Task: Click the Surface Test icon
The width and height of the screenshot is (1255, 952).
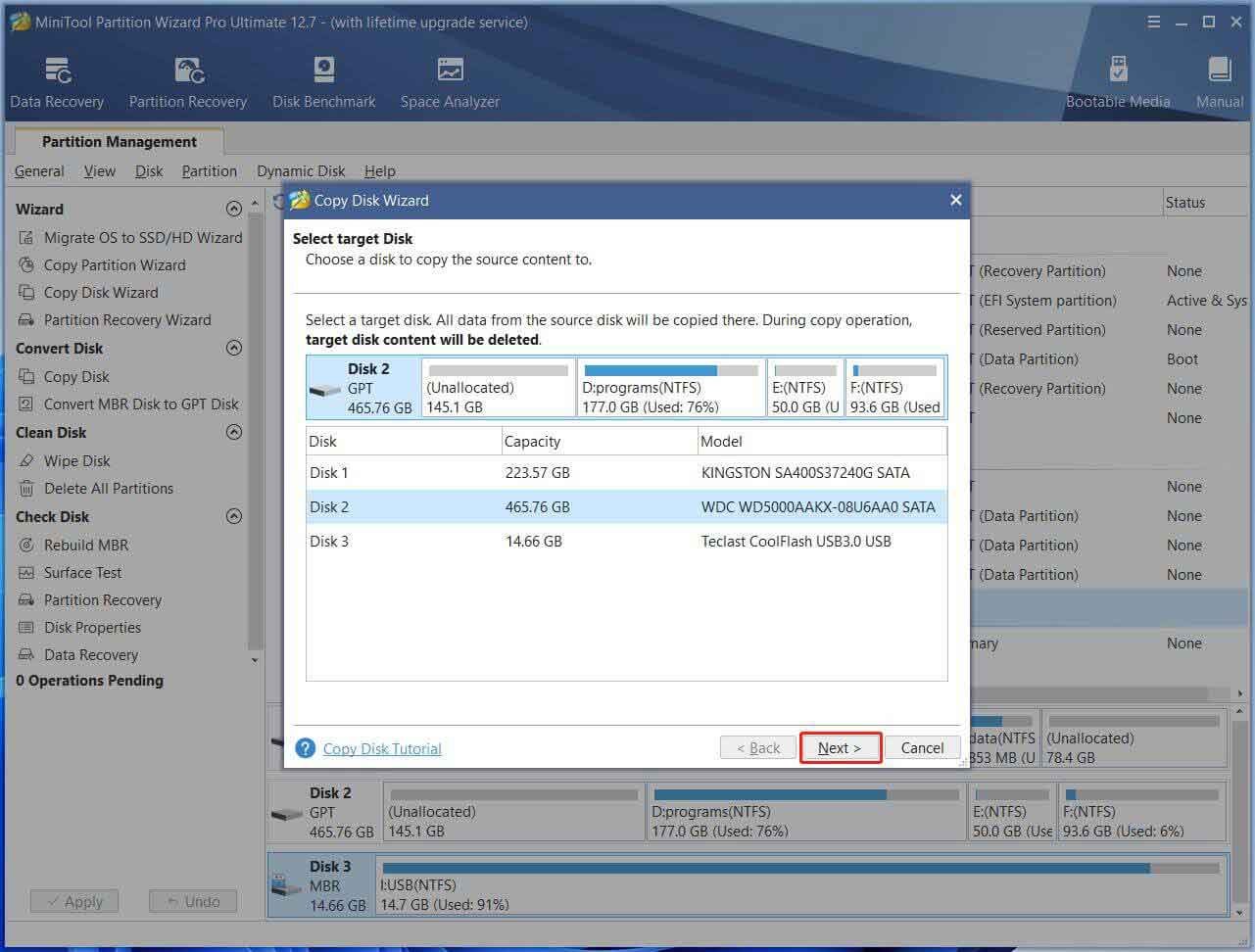Action: coord(26,573)
